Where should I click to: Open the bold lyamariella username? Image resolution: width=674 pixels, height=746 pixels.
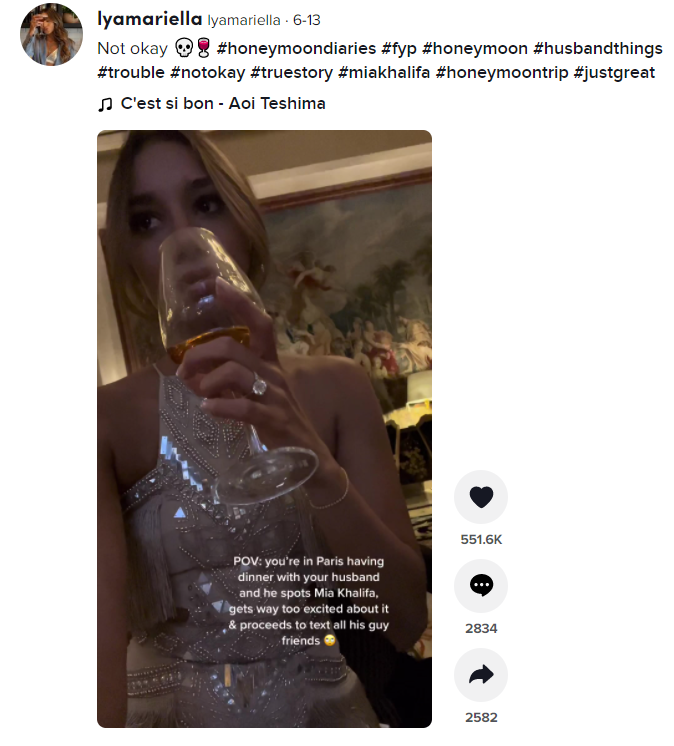pyautogui.click(x=150, y=19)
